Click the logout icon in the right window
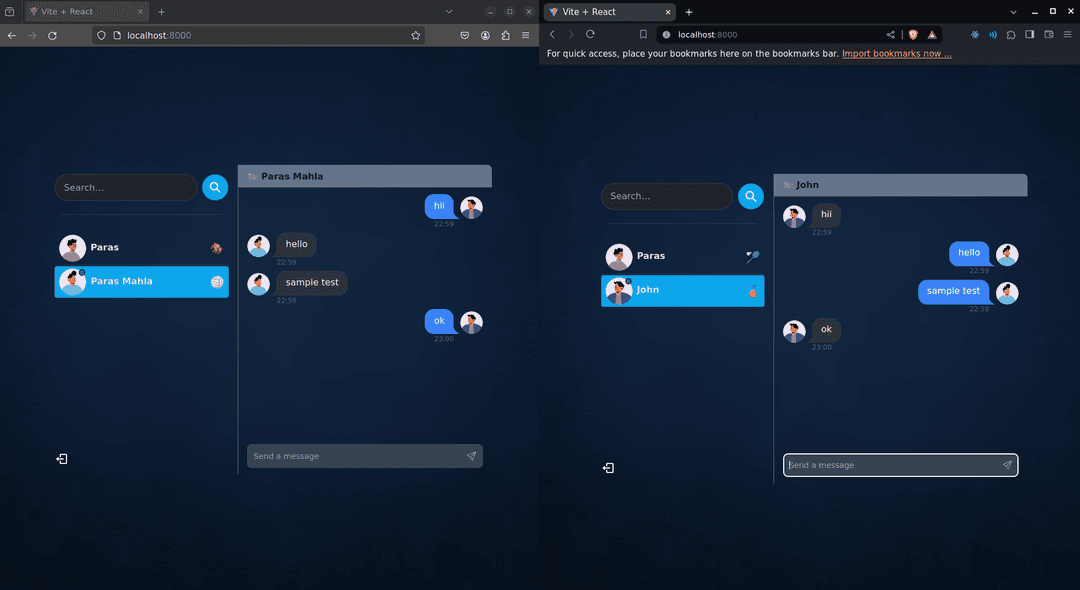This screenshot has height=590, width=1080. click(608, 467)
